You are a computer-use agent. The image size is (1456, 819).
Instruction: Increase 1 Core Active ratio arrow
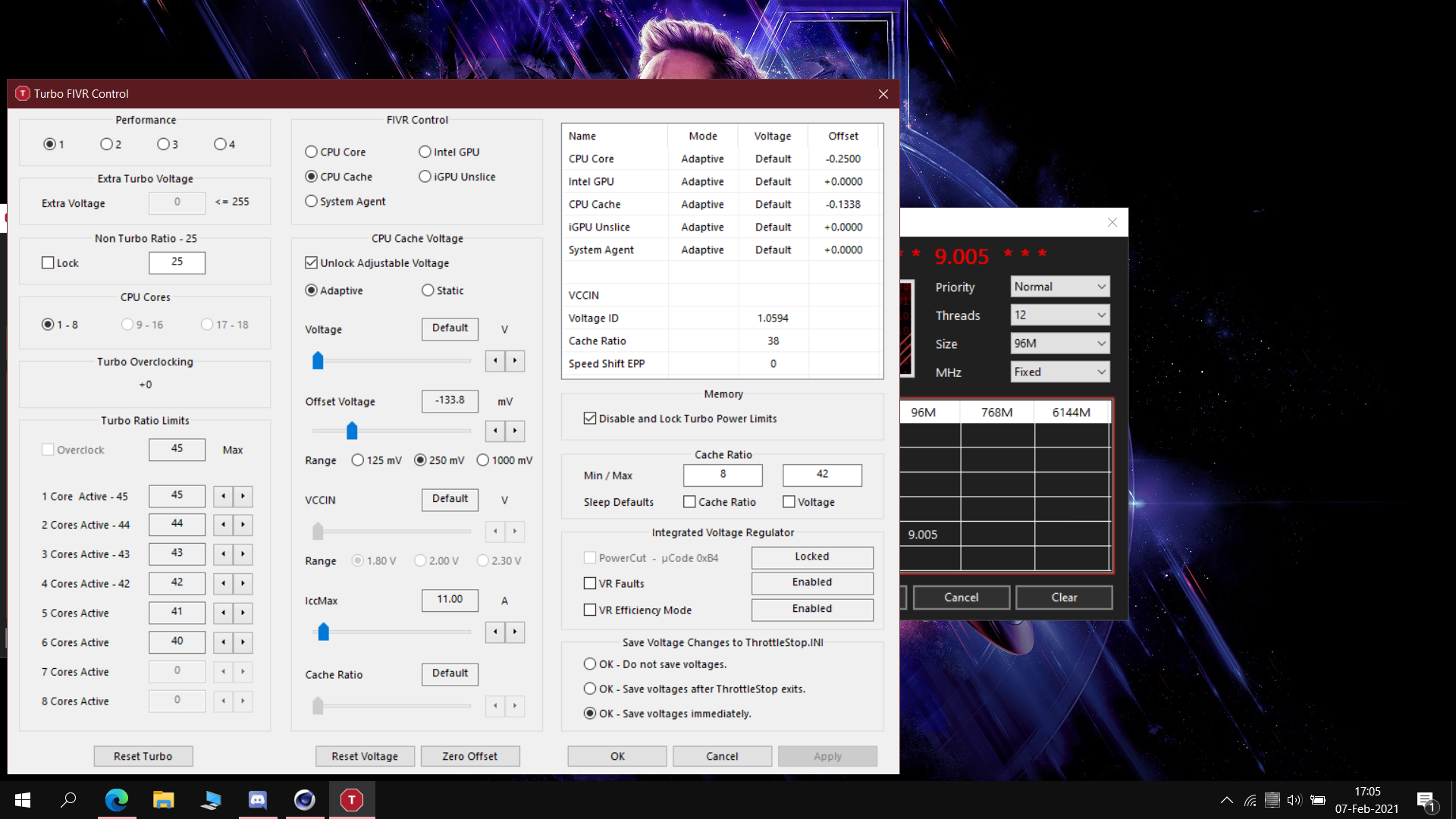(x=243, y=496)
